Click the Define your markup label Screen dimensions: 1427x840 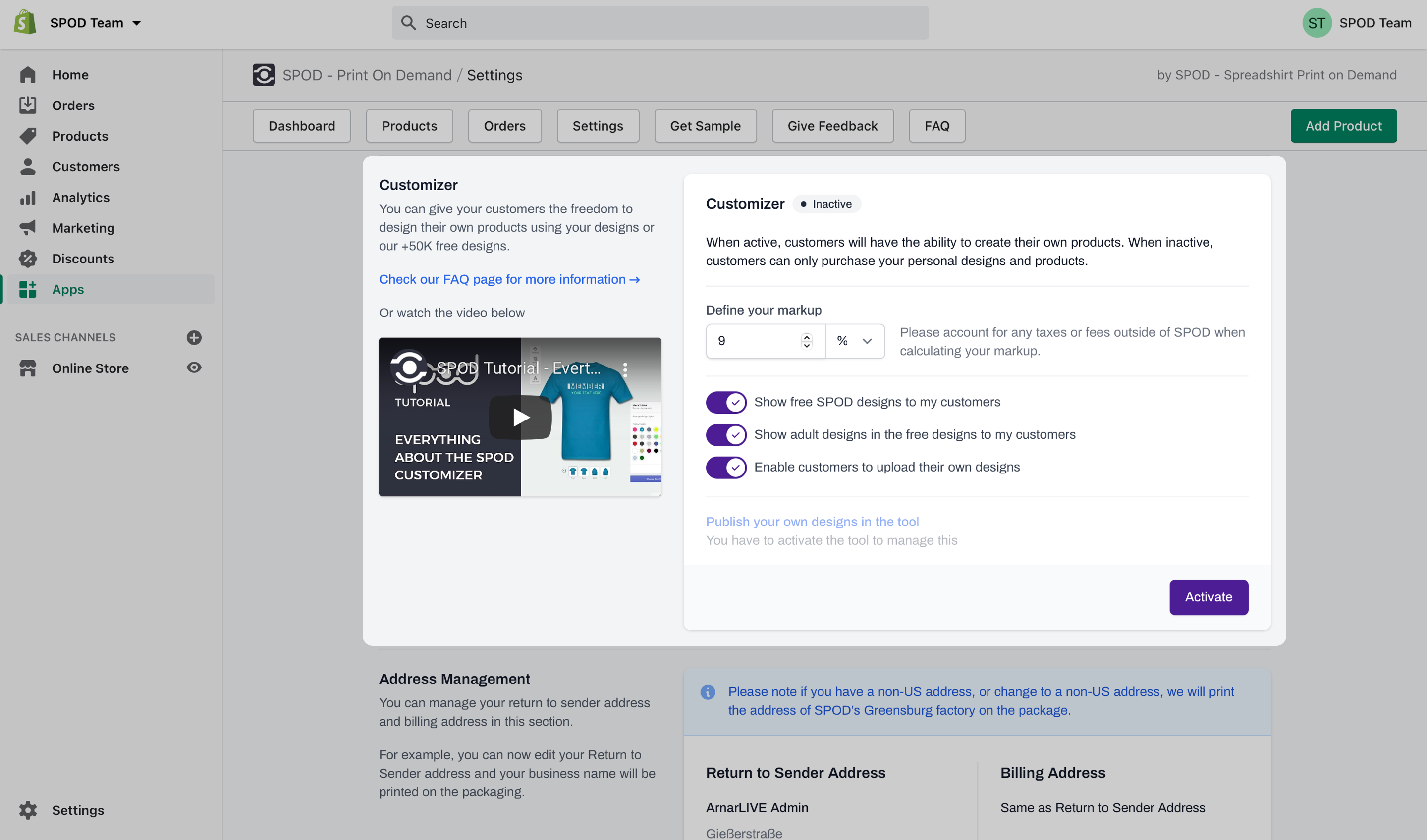[764, 310]
